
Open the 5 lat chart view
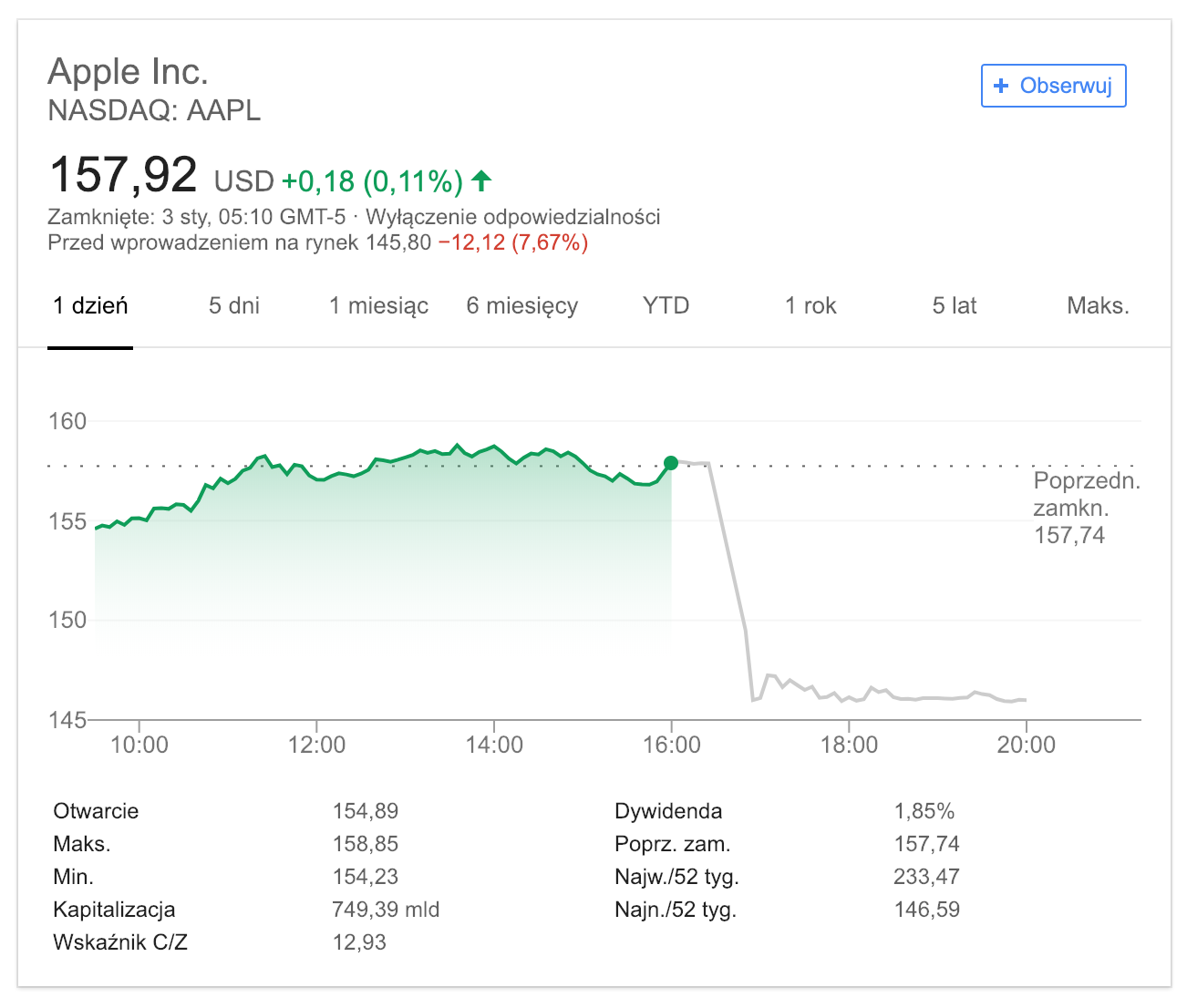pos(954,306)
